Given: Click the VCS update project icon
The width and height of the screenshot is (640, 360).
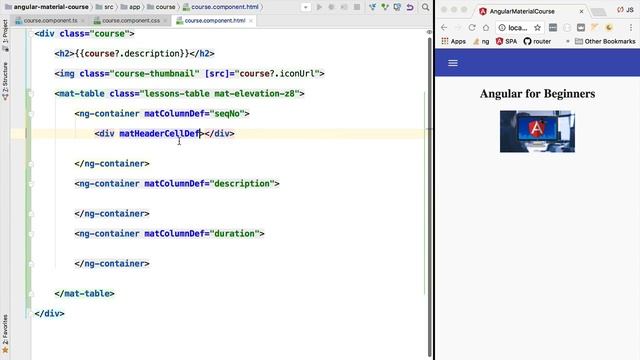Looking at the screenshot, I should 372,7.
